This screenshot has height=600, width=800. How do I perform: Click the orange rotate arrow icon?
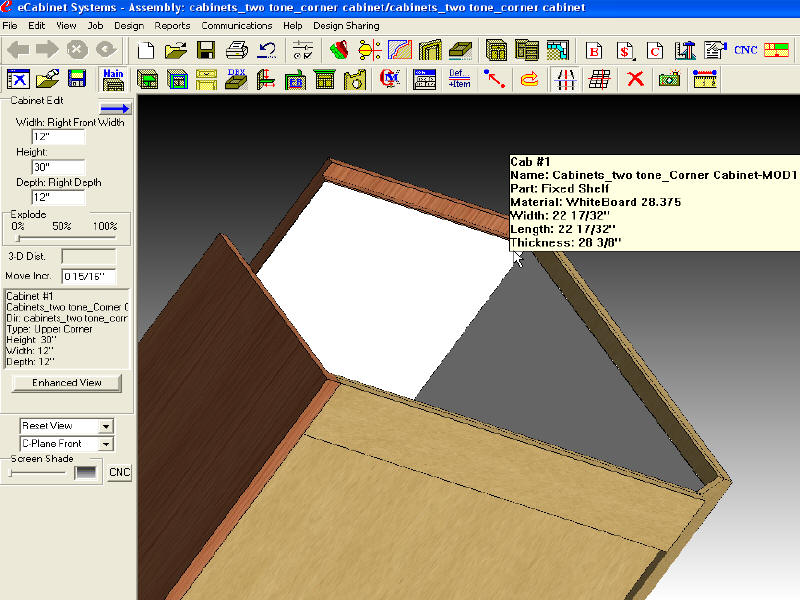coord(529,80)
